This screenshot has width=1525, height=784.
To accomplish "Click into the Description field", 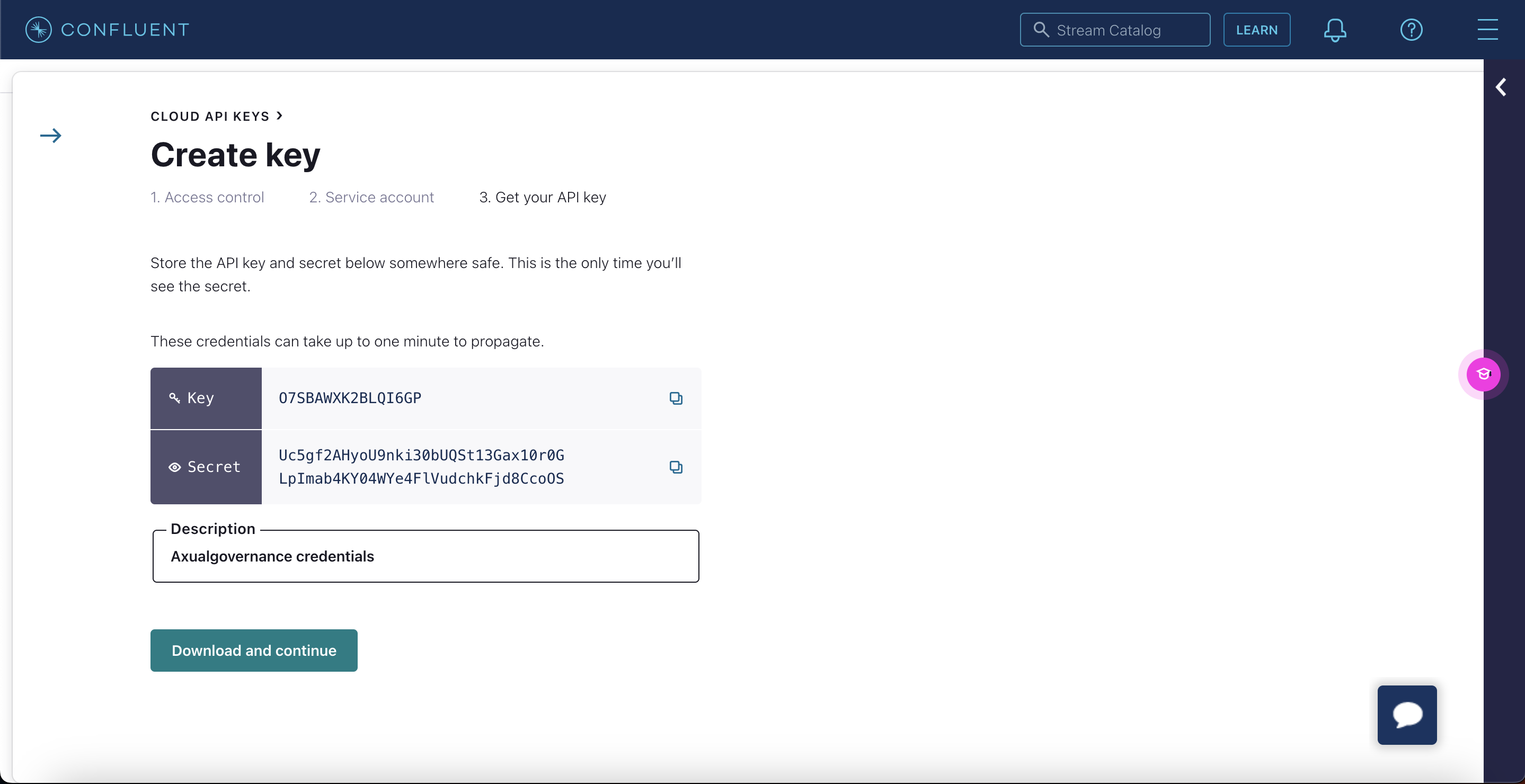I will 425,556.
